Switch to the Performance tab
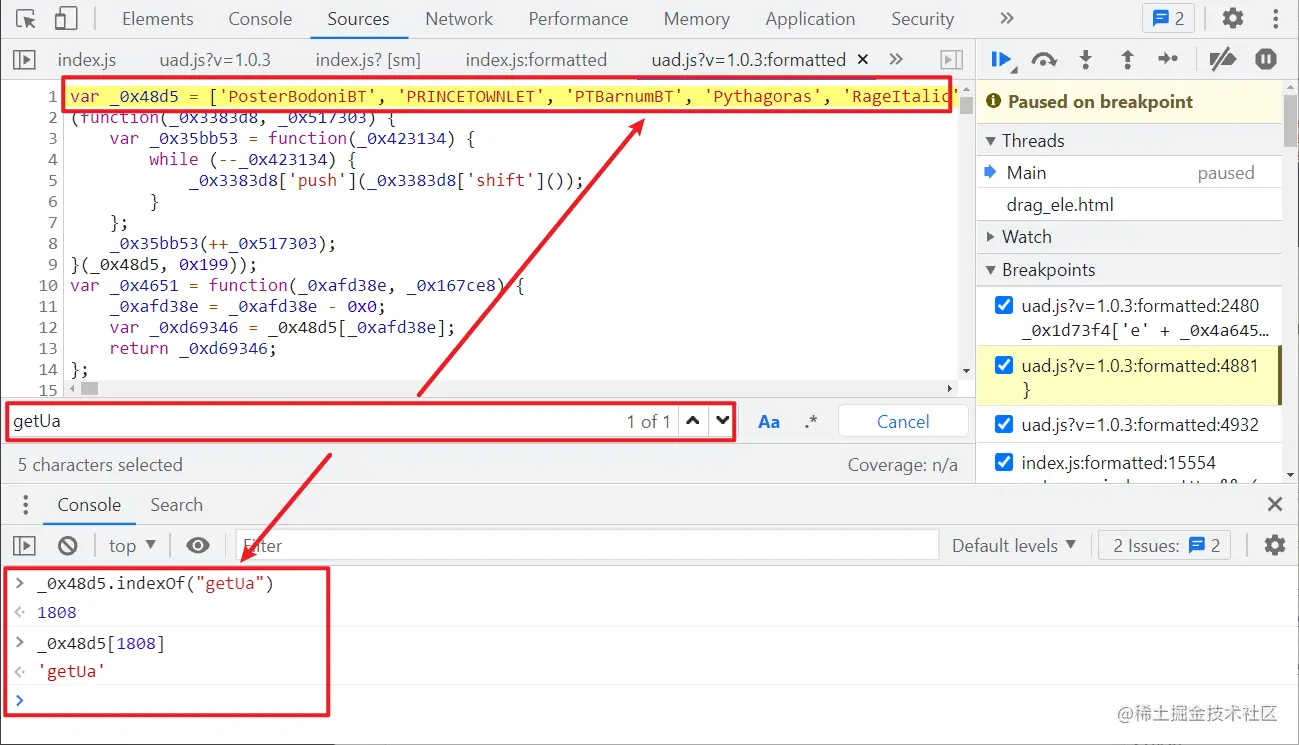This screenshot has height=745, width=1299. coord(578,19)
